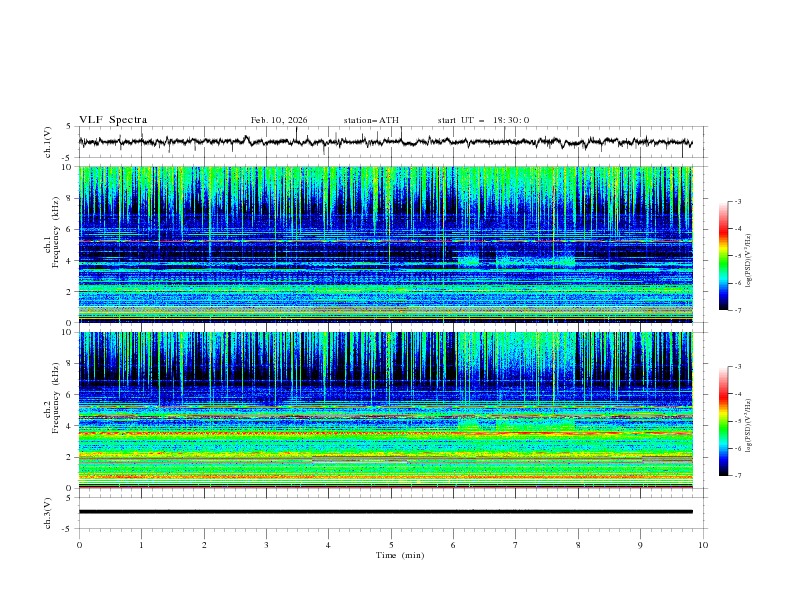792x612 pixels.
Task: Click the "8" tick on the time axis
Action: click(578, 545)
